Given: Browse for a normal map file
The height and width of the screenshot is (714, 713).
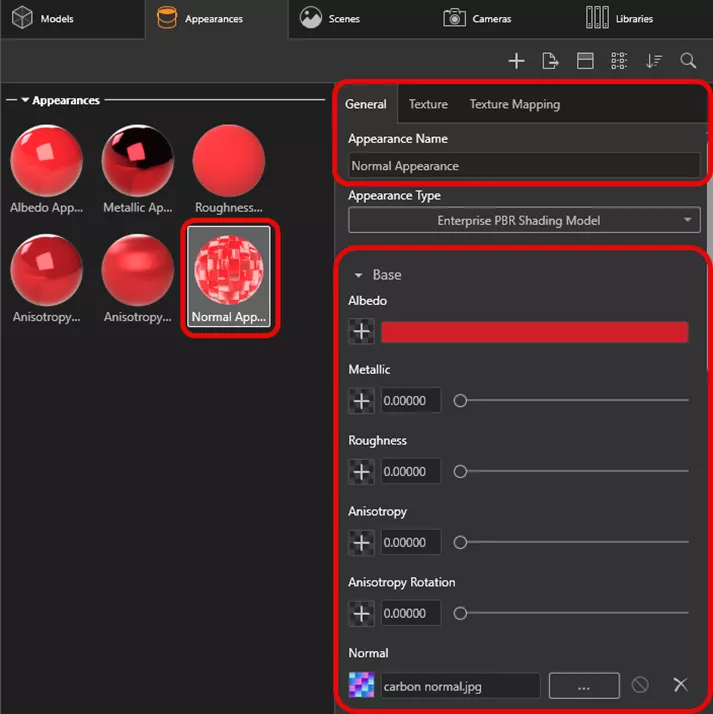Looking at the screenshot, I should pyautogui.click(x=584, y=685).
